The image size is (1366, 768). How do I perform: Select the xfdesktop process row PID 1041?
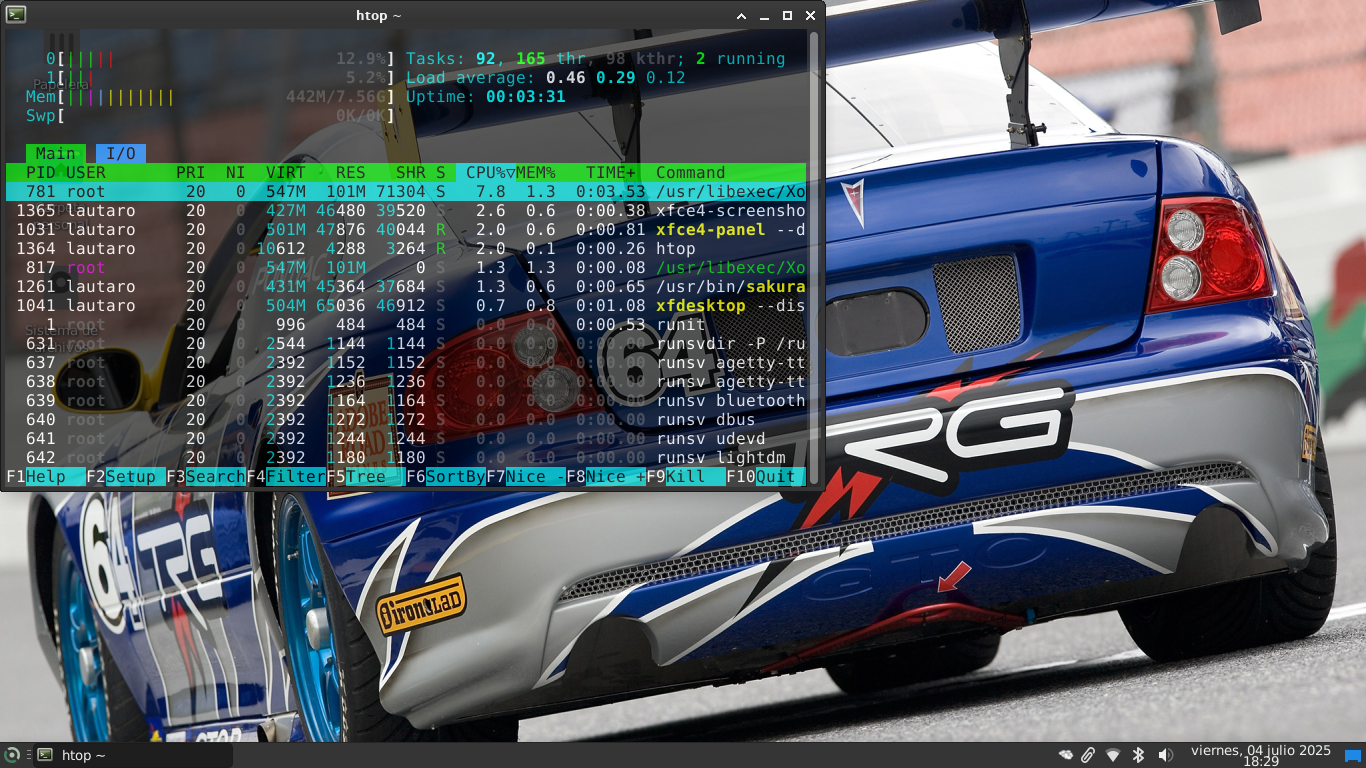406,306
